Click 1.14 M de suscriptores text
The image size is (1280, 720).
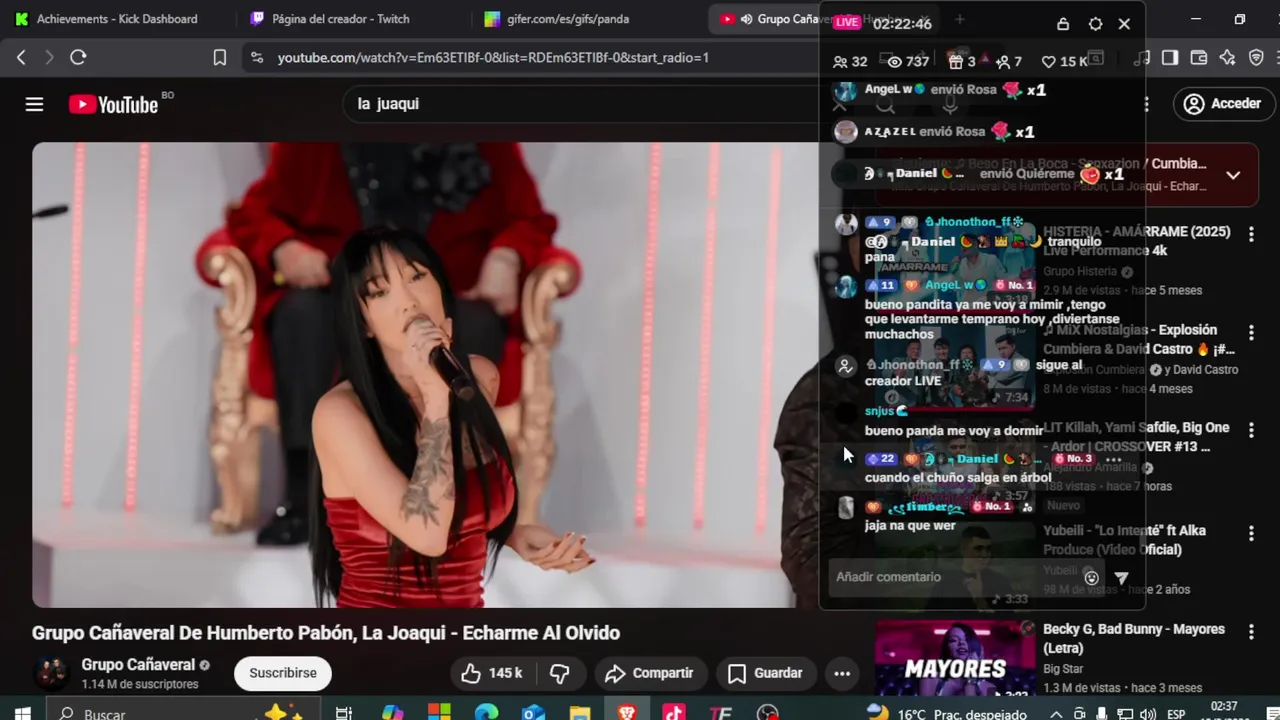(x=140, y=685)
